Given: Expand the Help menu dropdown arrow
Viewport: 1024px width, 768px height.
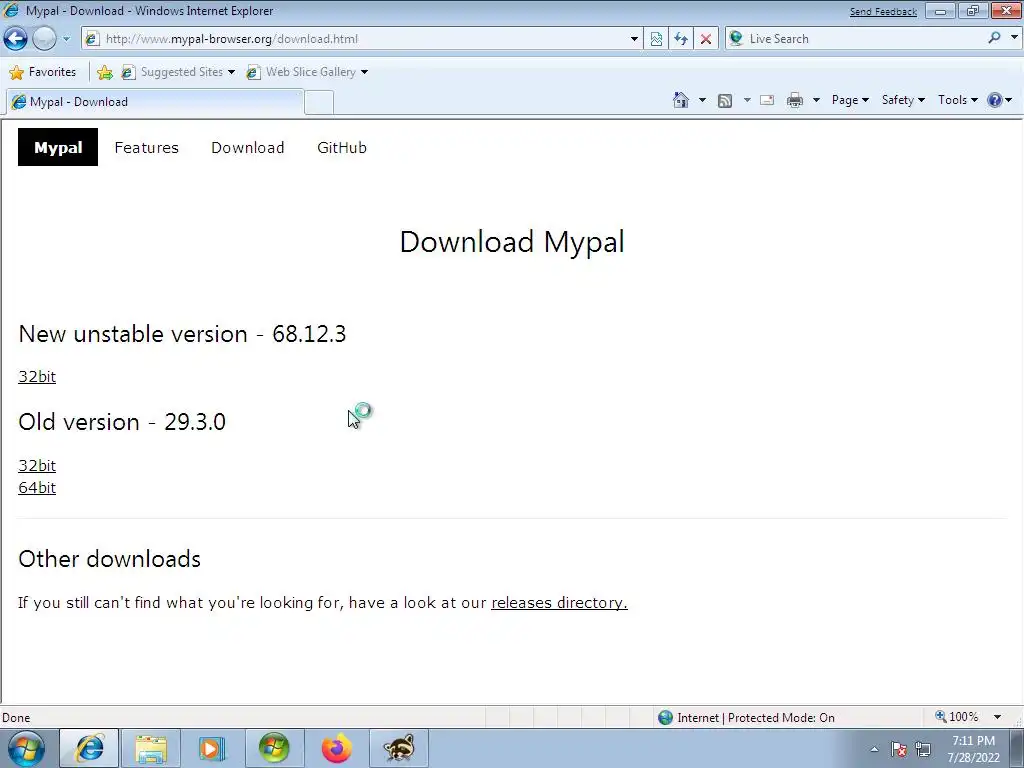Looking at the screenshot, I should (x=1009, y=100).
